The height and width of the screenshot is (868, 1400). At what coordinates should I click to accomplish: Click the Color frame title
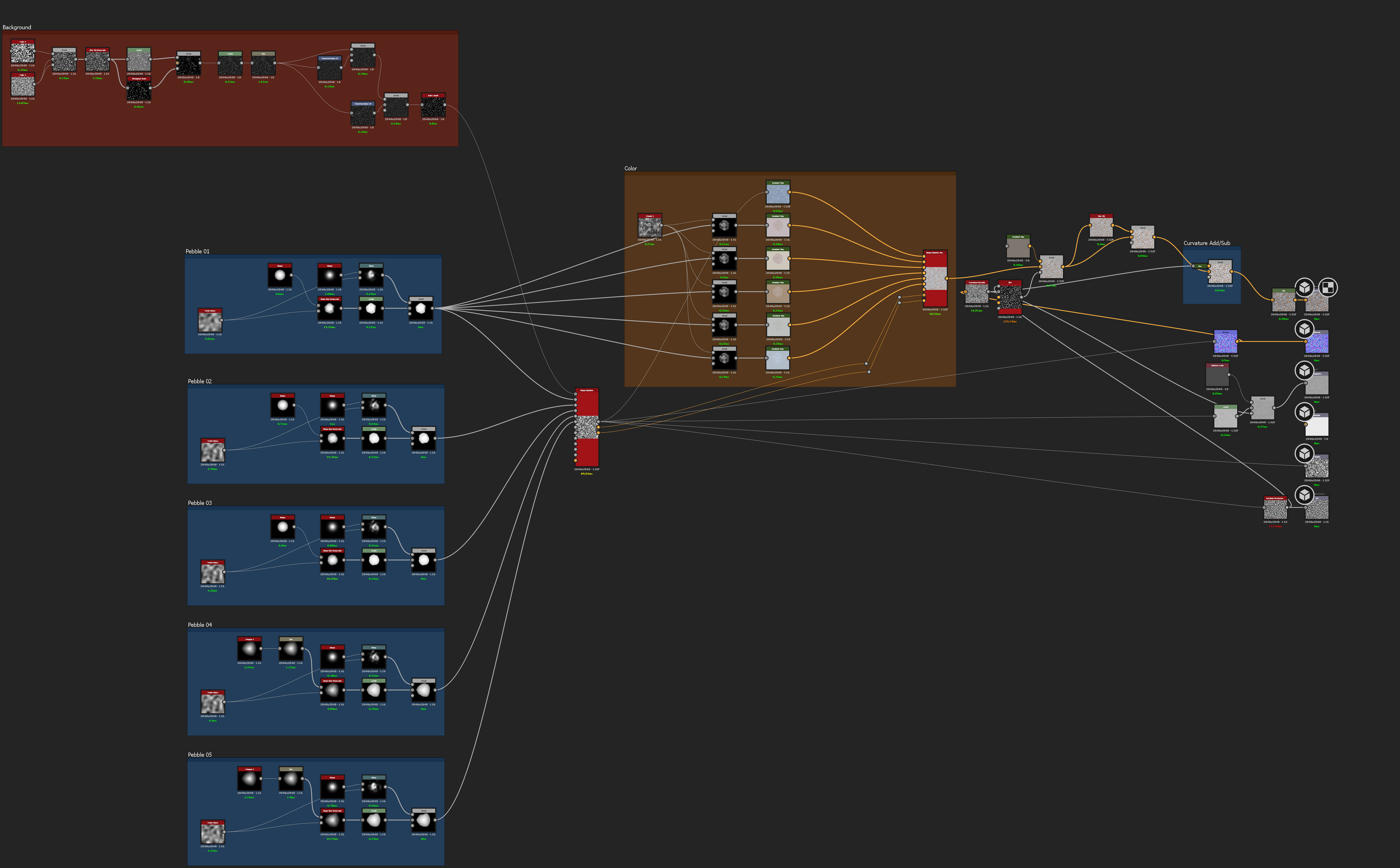pyautogui.click(x=631, y=168)
